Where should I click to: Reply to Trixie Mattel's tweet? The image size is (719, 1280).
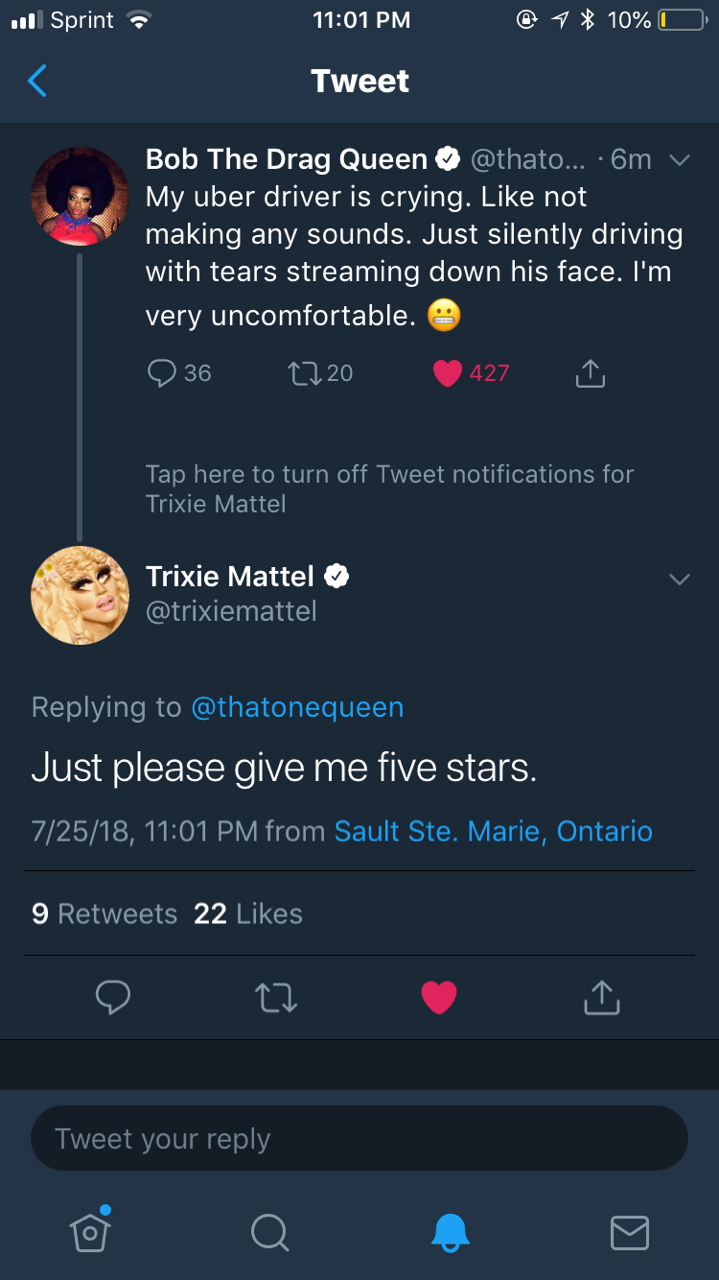(113, 997)
